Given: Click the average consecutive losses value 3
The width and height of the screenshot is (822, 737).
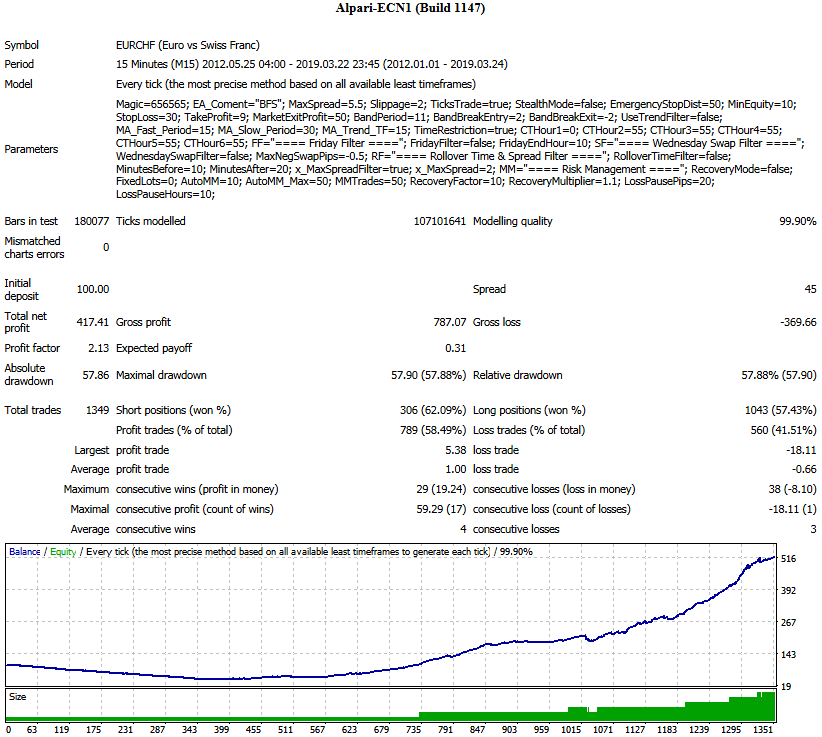Looking at the screenshot, I should click(813, 529).
